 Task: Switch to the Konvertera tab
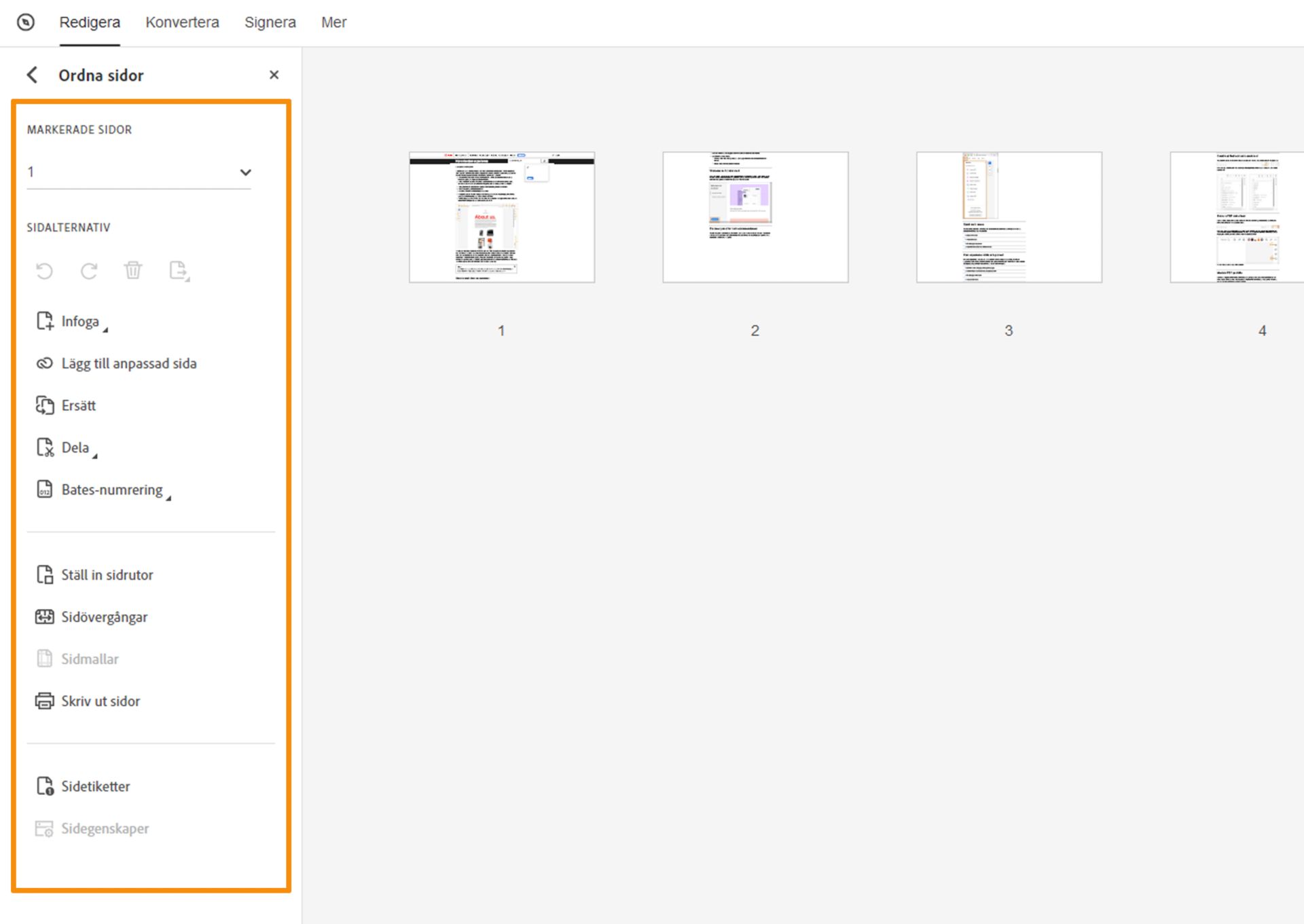pos(182,22)
